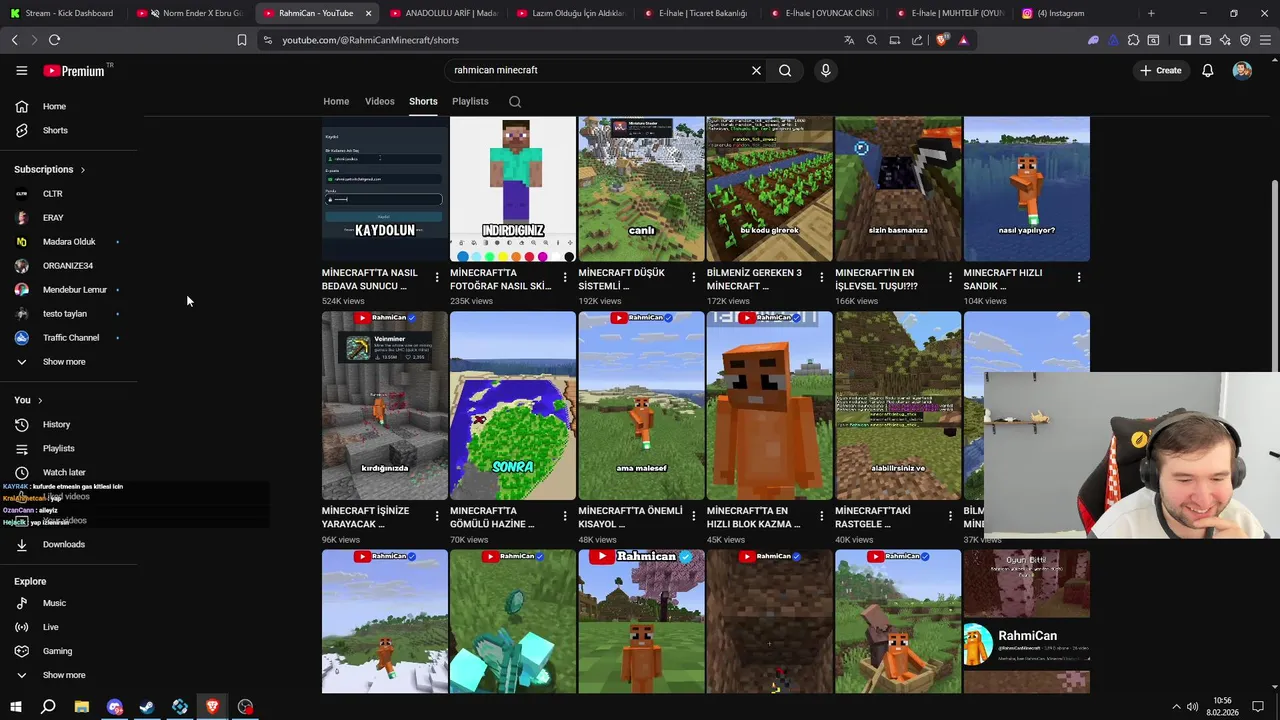
Task: Open the Madara Olduk subscription
Action: pyautogui.click(x=68, y=241)
